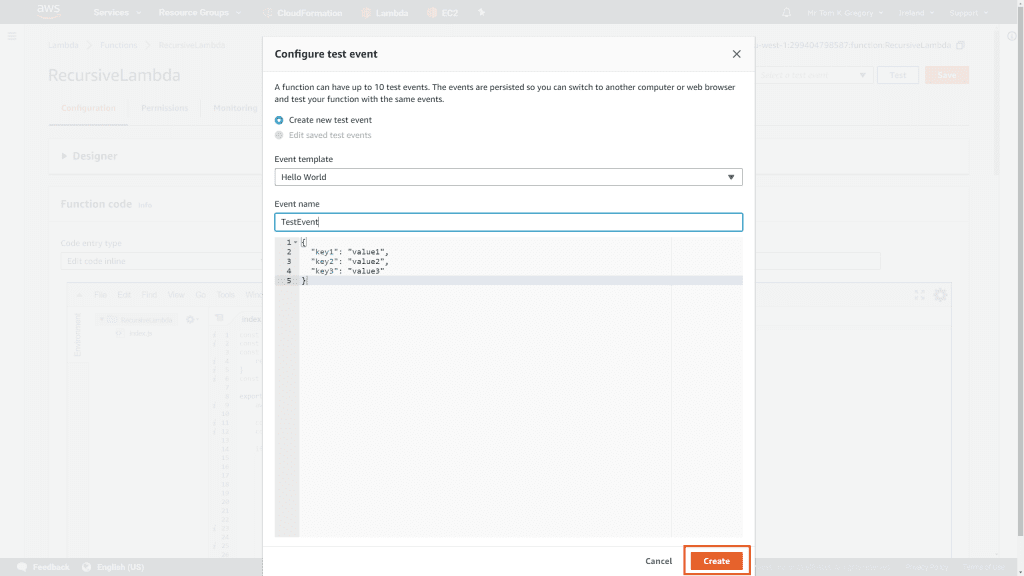The height and width of the screenshot is (576, 1024).
Task: Collapse JSON block with line 1 fold arrow
Action: pos(296,243)
